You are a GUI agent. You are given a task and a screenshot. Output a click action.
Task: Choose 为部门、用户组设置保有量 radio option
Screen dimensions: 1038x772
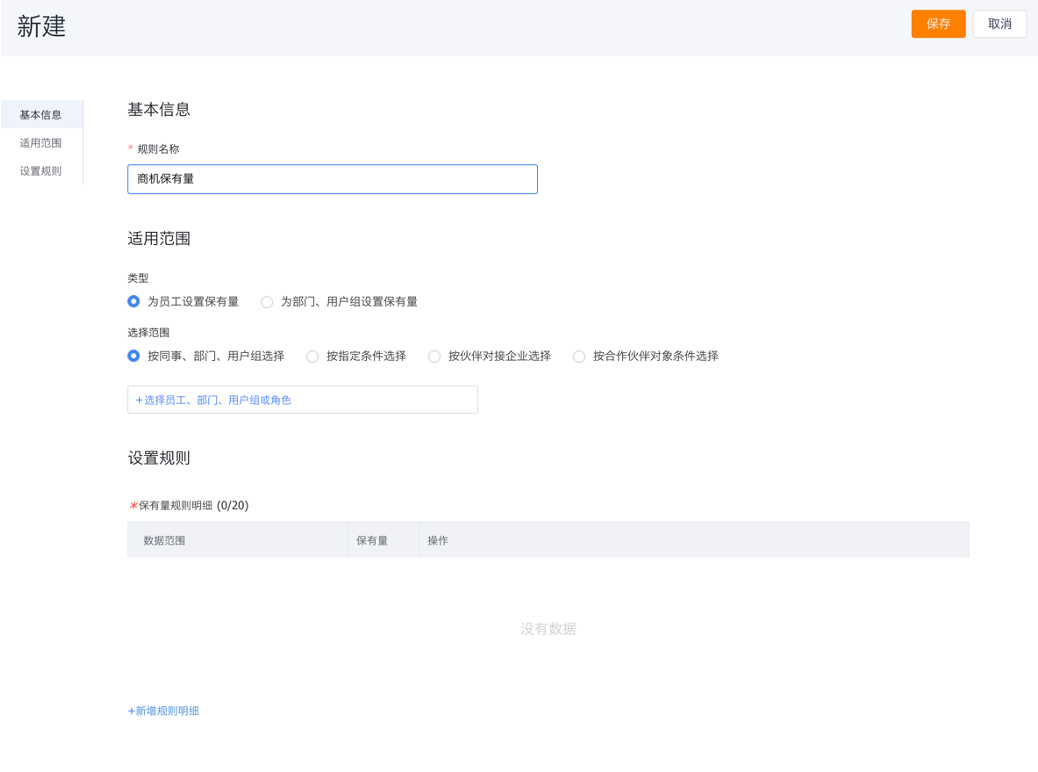click(267, 302)
